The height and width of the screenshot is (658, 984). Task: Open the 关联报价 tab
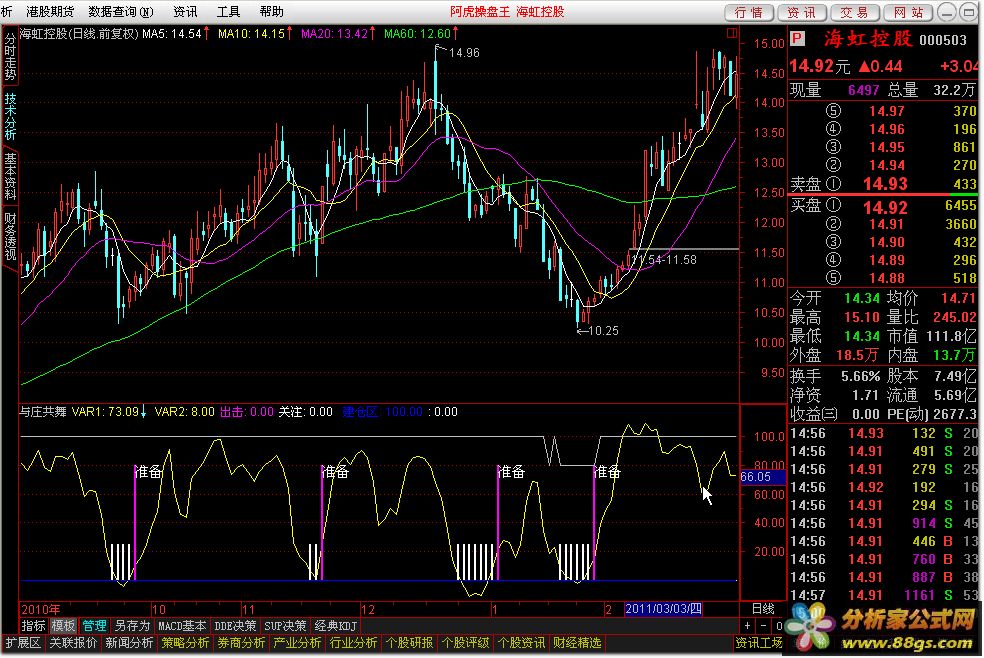click(73, 642)
